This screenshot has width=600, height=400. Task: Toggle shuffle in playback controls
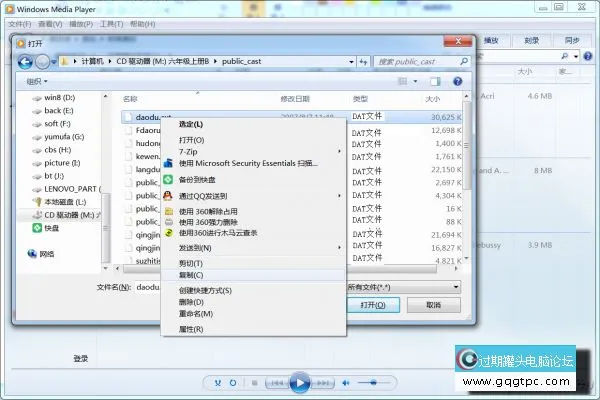click(218, 382)
